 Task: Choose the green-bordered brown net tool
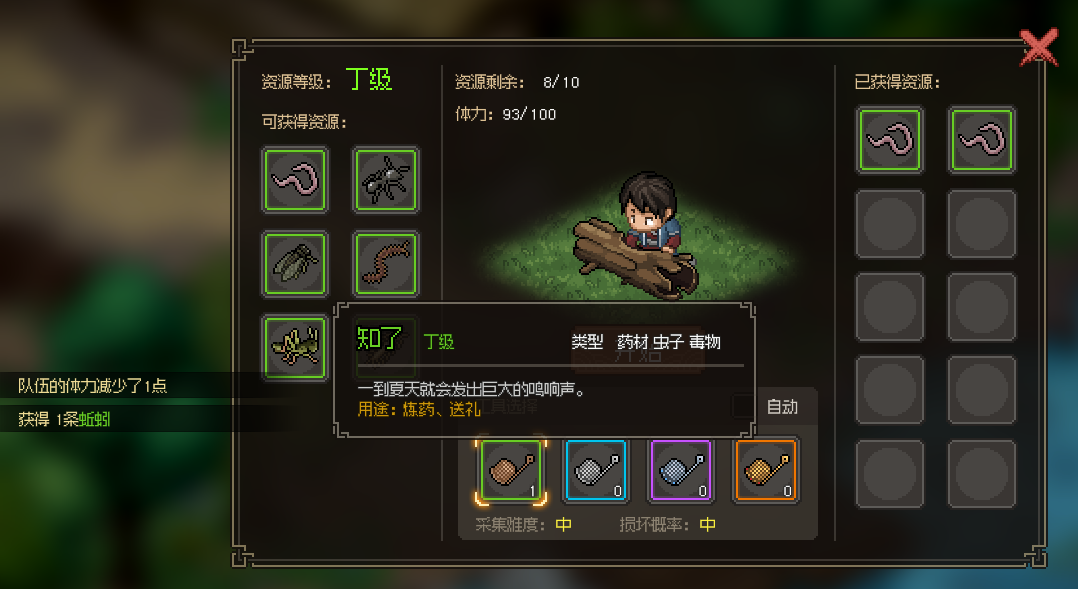click(x=511, y=470)
